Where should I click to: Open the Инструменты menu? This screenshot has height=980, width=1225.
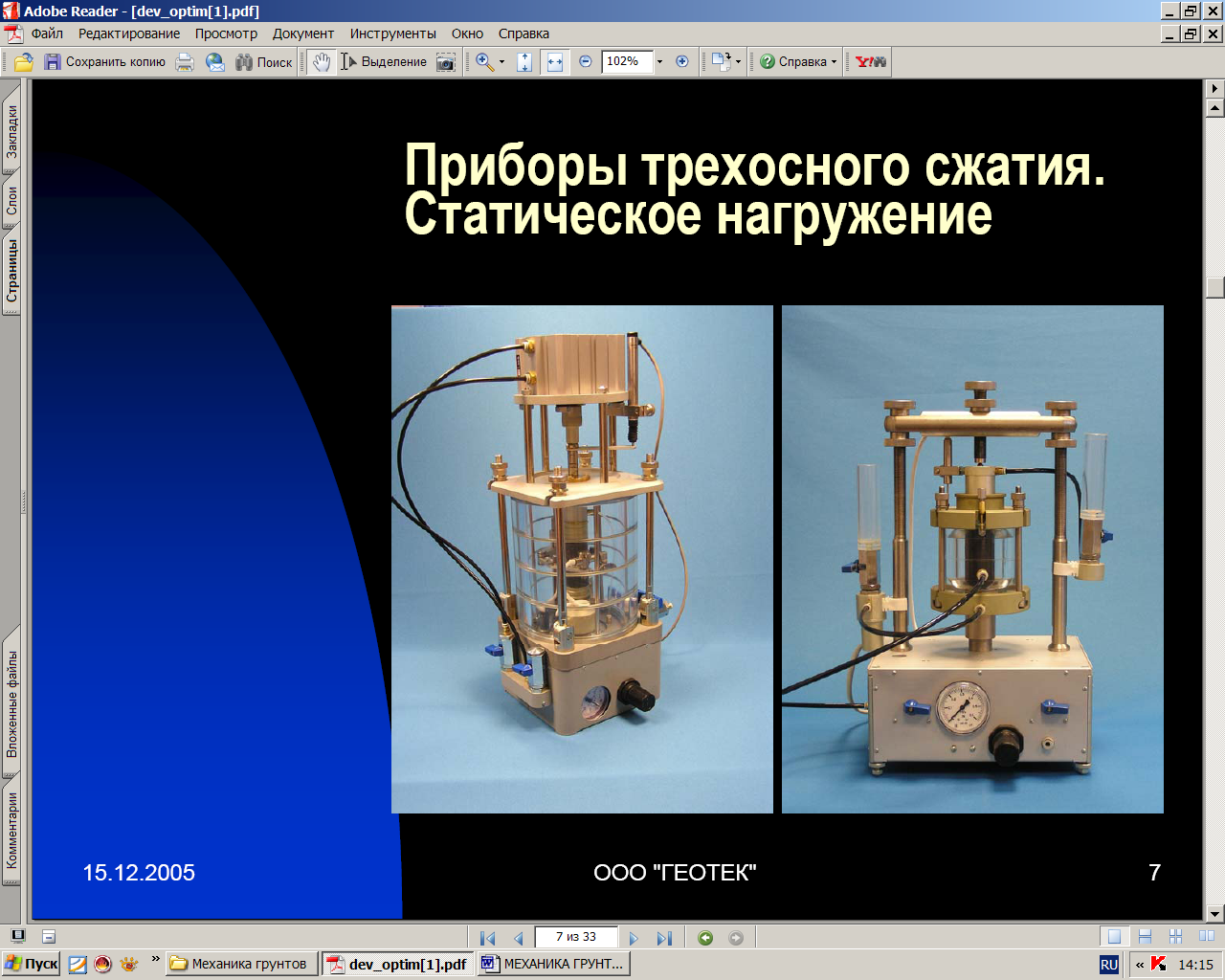[392, 33]
